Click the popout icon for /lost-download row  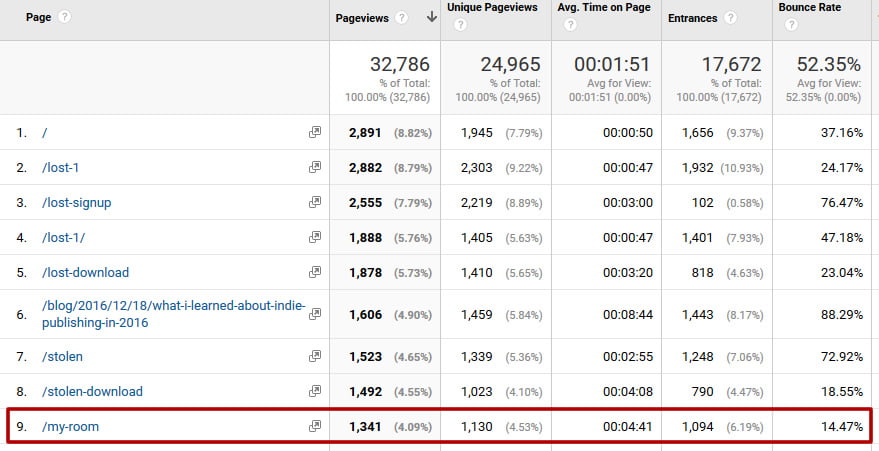tap(315, 272)
